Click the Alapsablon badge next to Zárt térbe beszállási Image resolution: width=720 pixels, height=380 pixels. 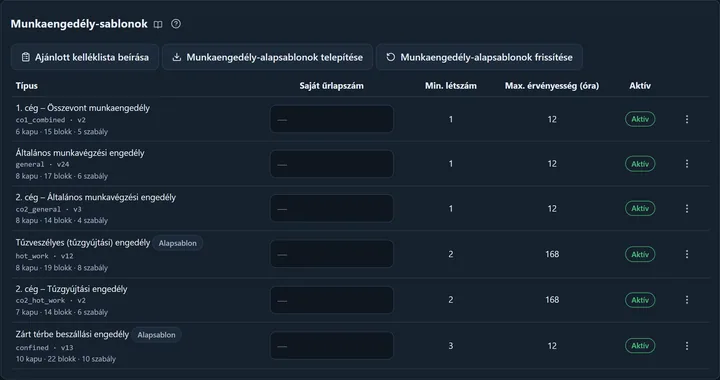point(157,335)
